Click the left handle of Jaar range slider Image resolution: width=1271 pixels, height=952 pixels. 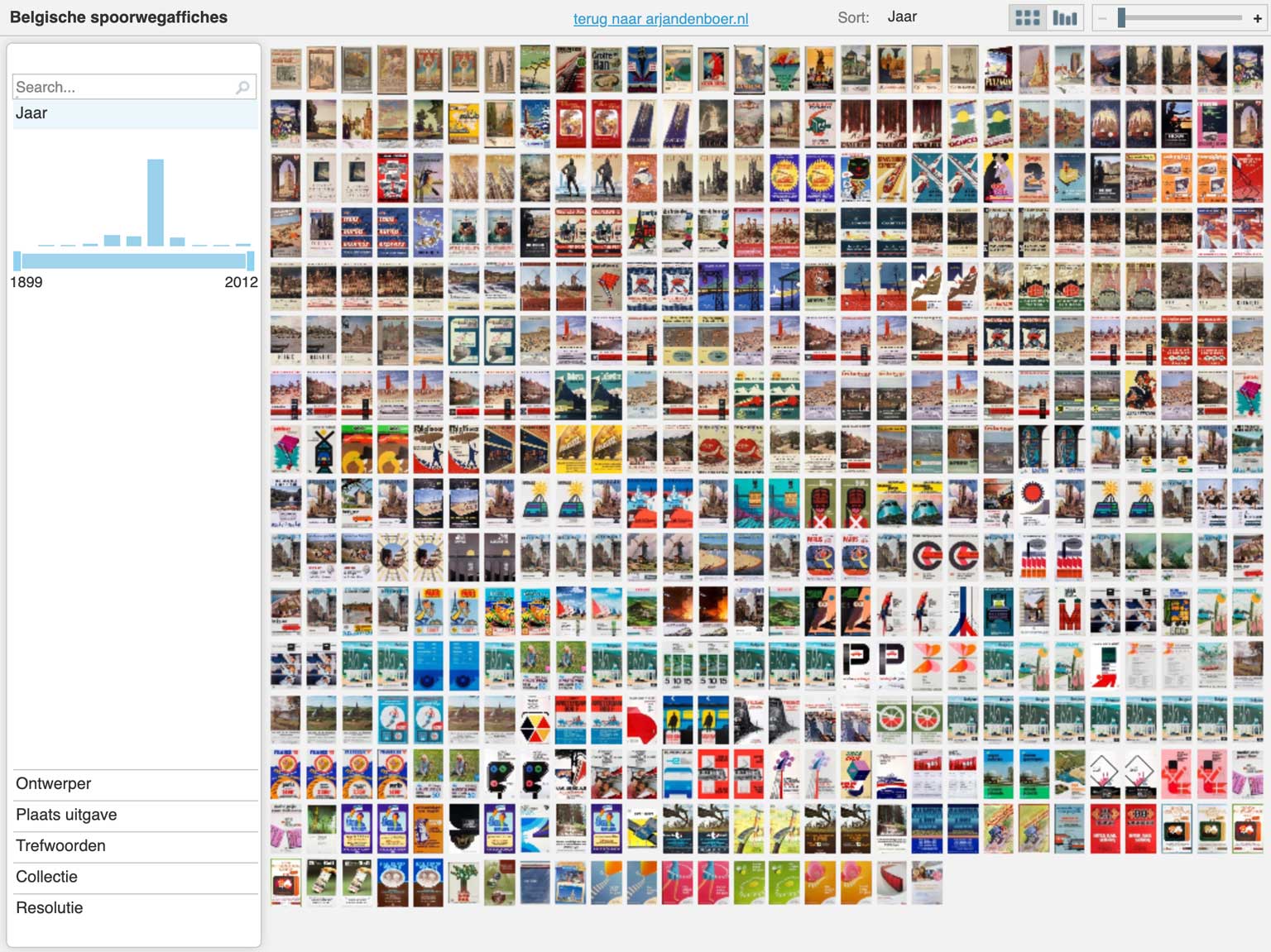pos(17,261)
